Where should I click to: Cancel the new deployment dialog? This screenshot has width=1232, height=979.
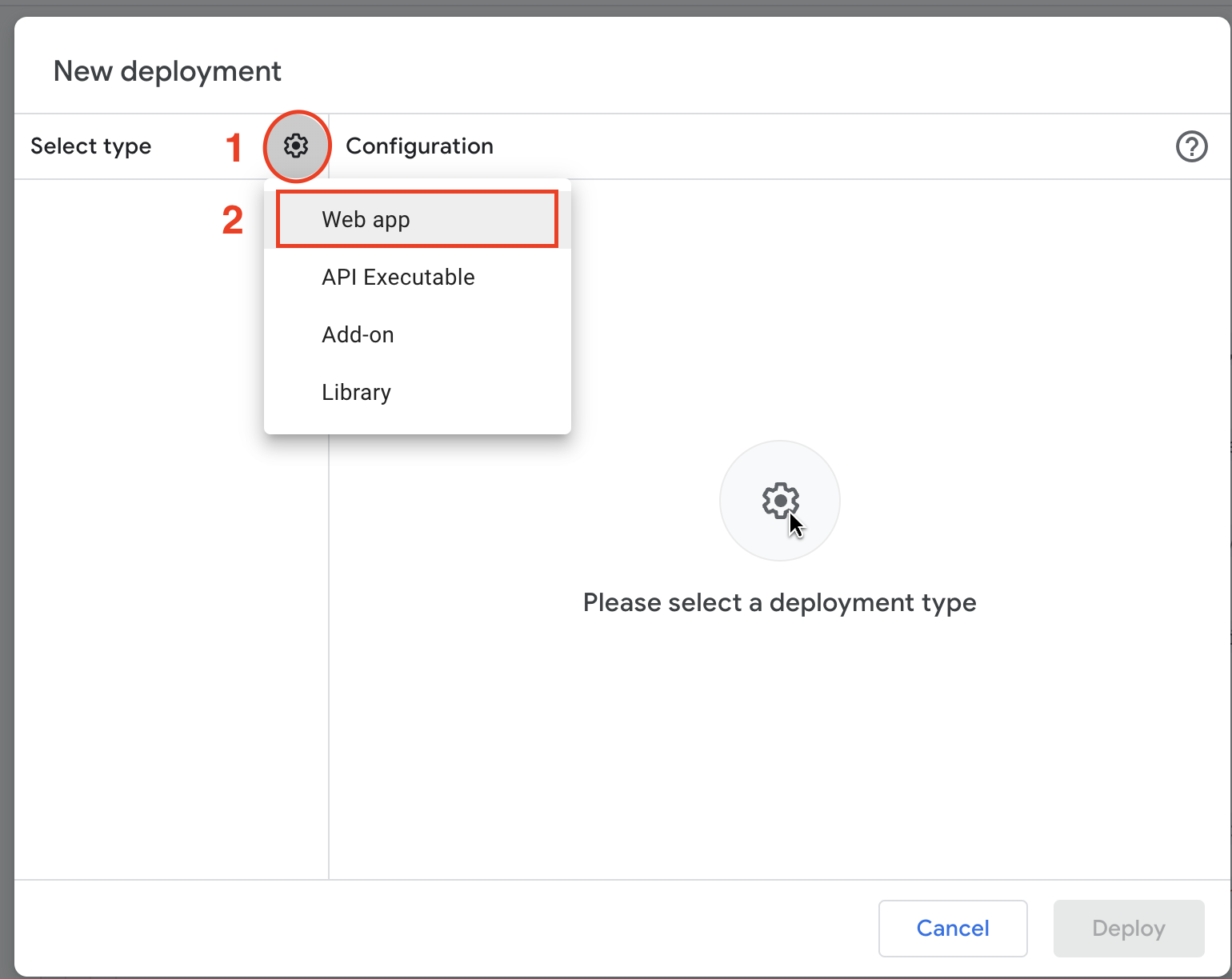[952, 928]
